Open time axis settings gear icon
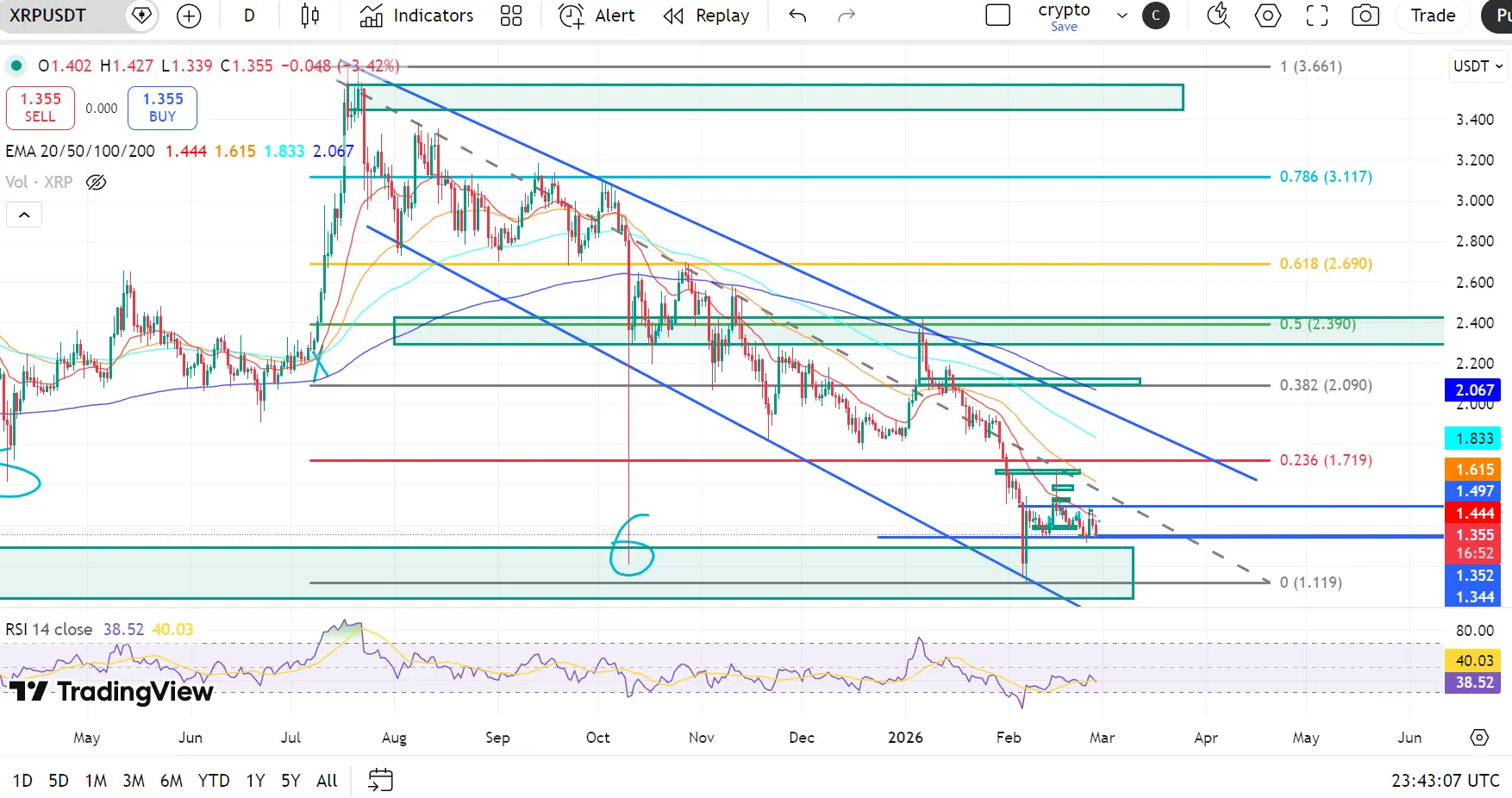The image size is (1512, 798). (x=1479, y=738)
